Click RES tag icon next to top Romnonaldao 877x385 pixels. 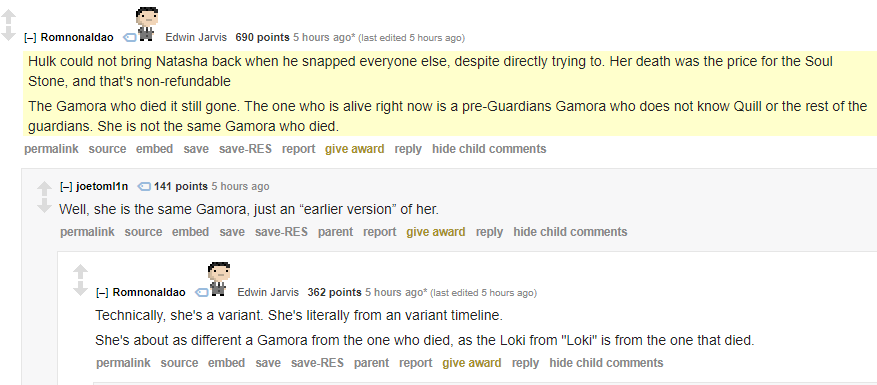(x=129, y=37)
